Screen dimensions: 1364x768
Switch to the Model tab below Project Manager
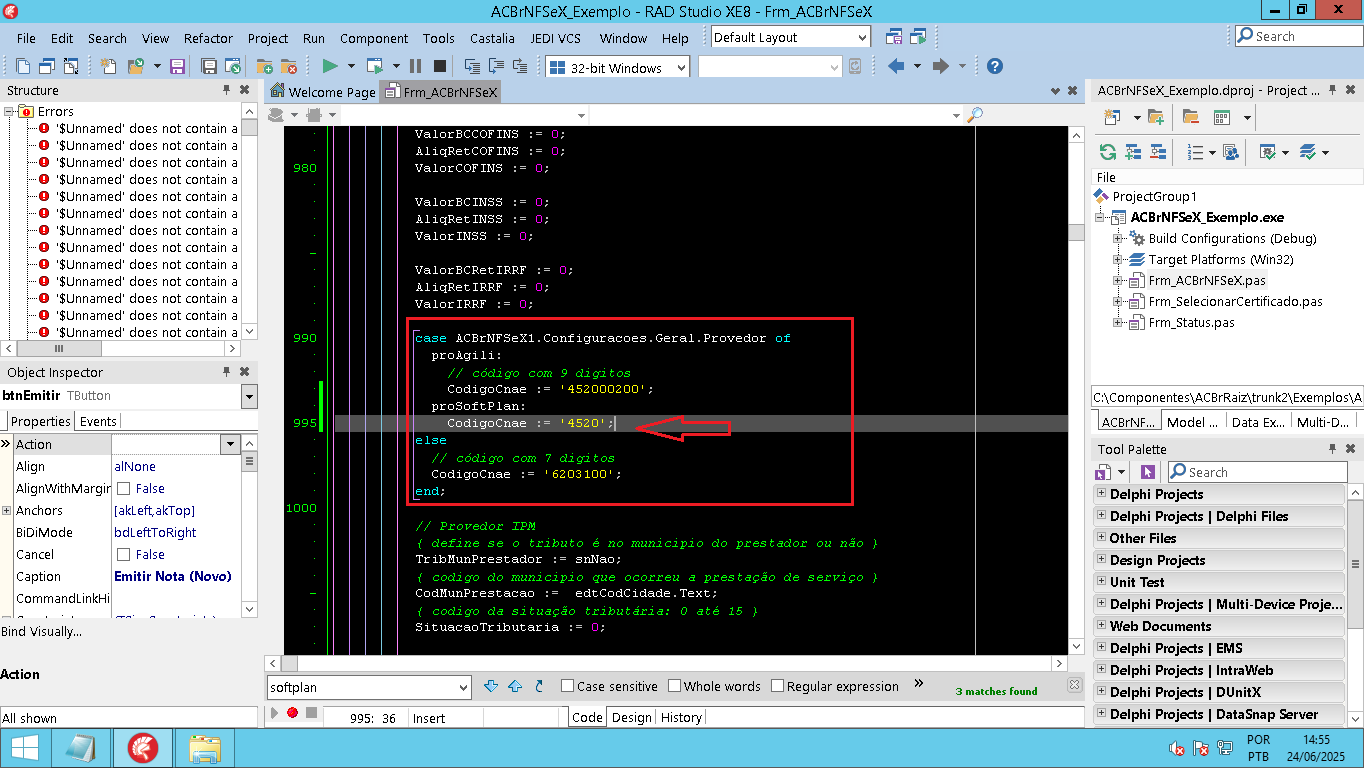[1193, 422]
